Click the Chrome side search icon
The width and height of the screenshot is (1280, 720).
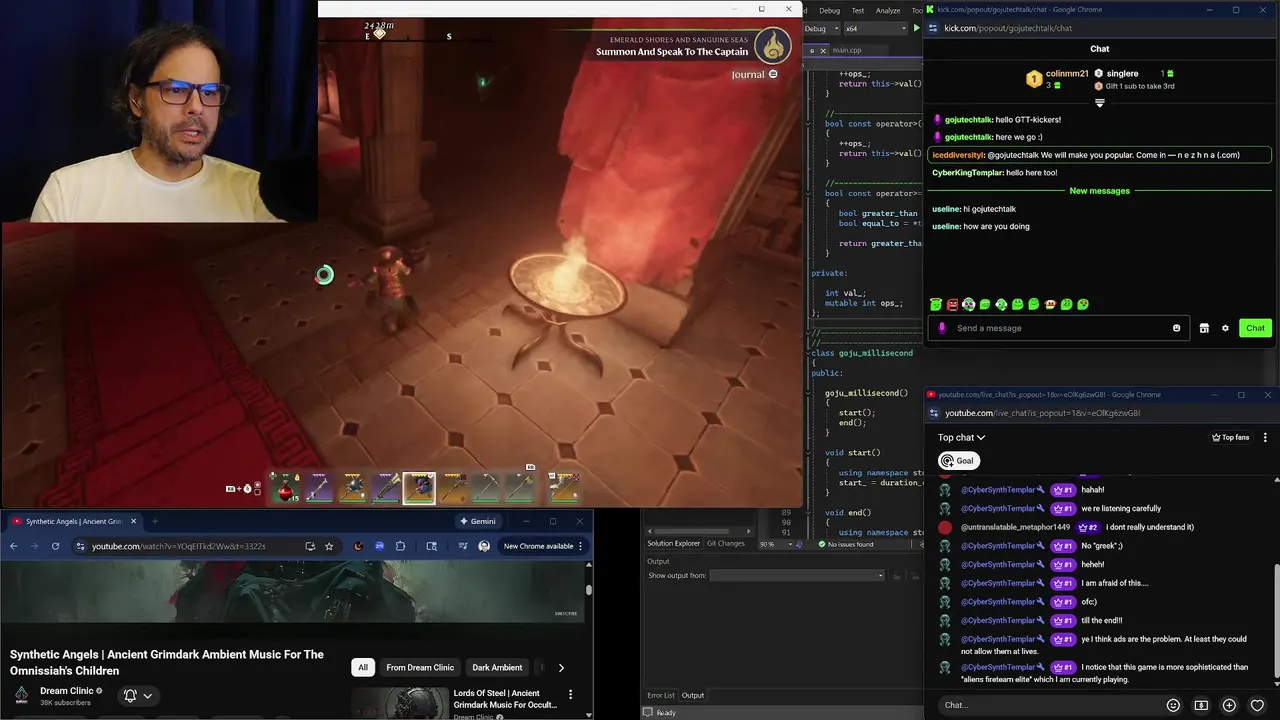[432, 546]
